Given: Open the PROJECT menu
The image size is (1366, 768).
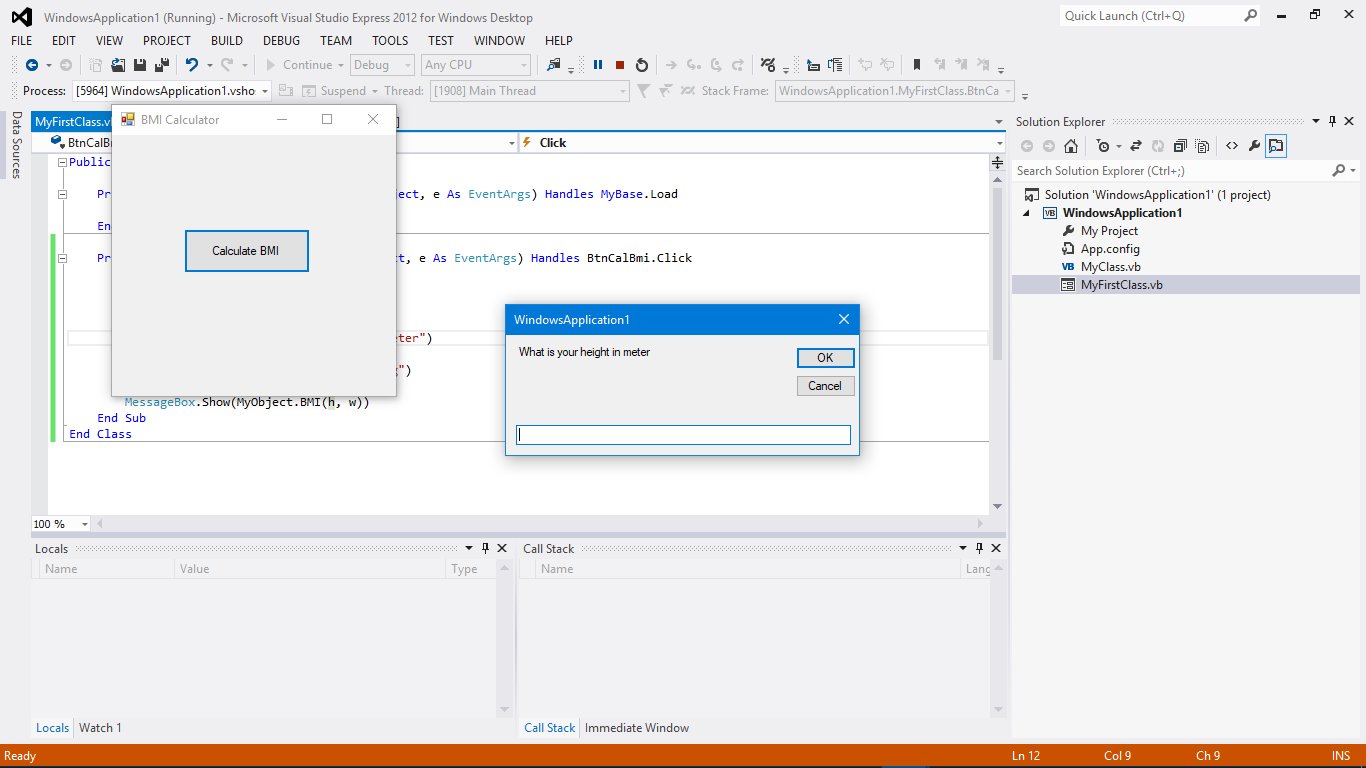Looking at the screenshot, I should [x=167, y=41].
